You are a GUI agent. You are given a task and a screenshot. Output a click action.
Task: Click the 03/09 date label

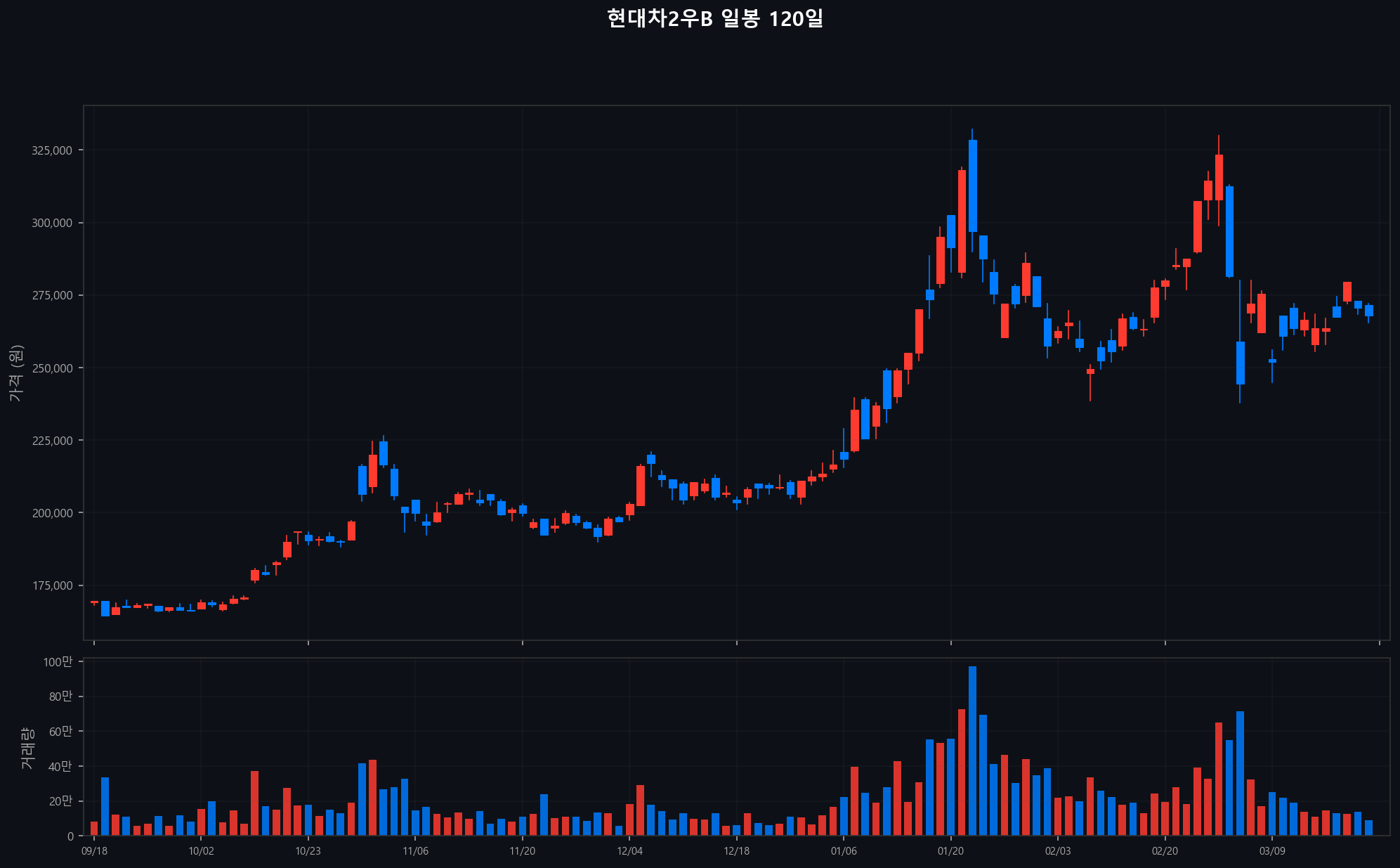point(1272,851)
